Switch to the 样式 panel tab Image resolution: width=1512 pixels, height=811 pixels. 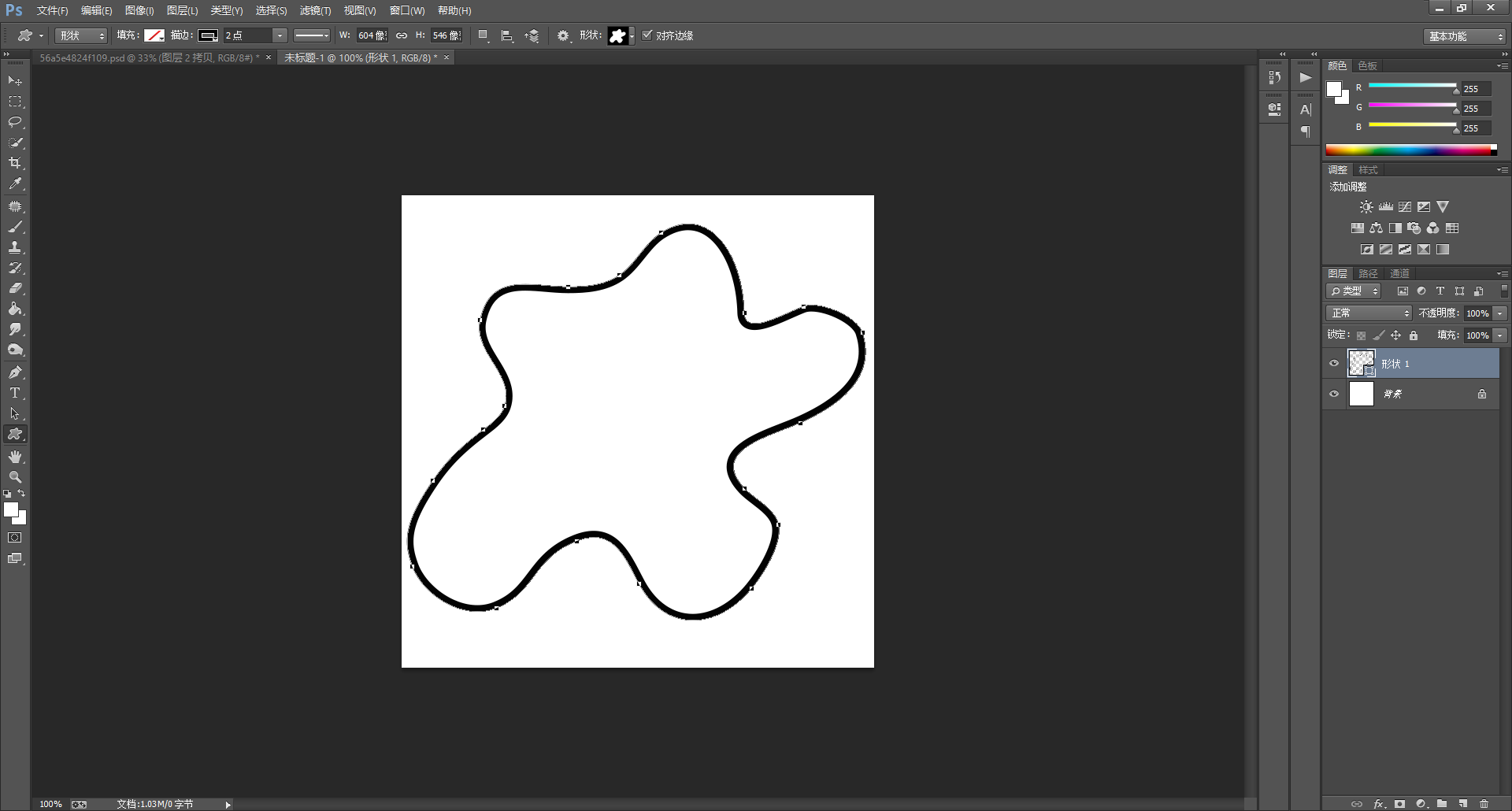[1368, 169]
